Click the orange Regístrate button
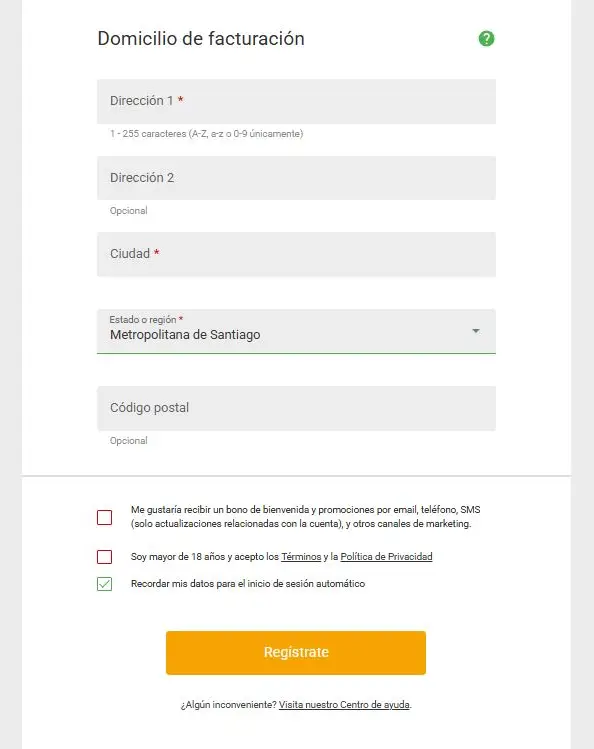 click(x=296, y=653)
